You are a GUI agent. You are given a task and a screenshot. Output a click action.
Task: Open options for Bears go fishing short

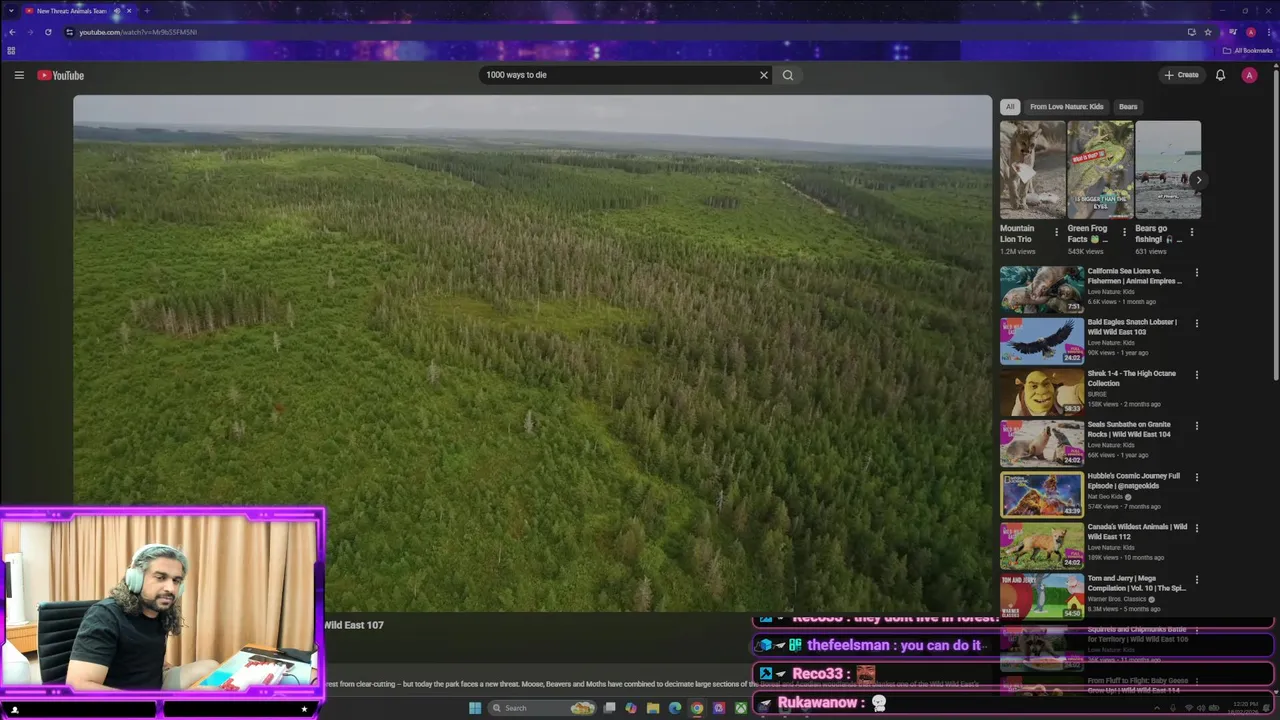[x=1191, y=232]
